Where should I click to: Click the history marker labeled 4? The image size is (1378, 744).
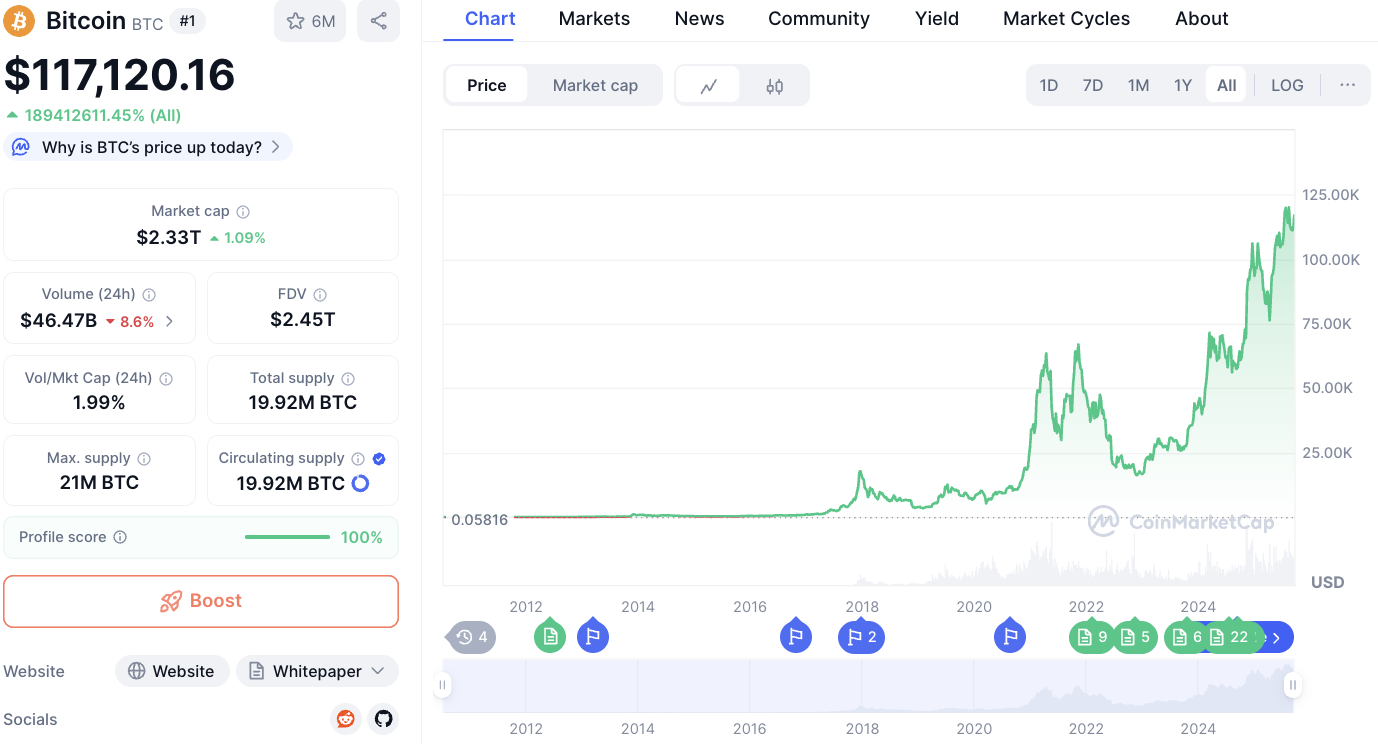click(472, 637)
